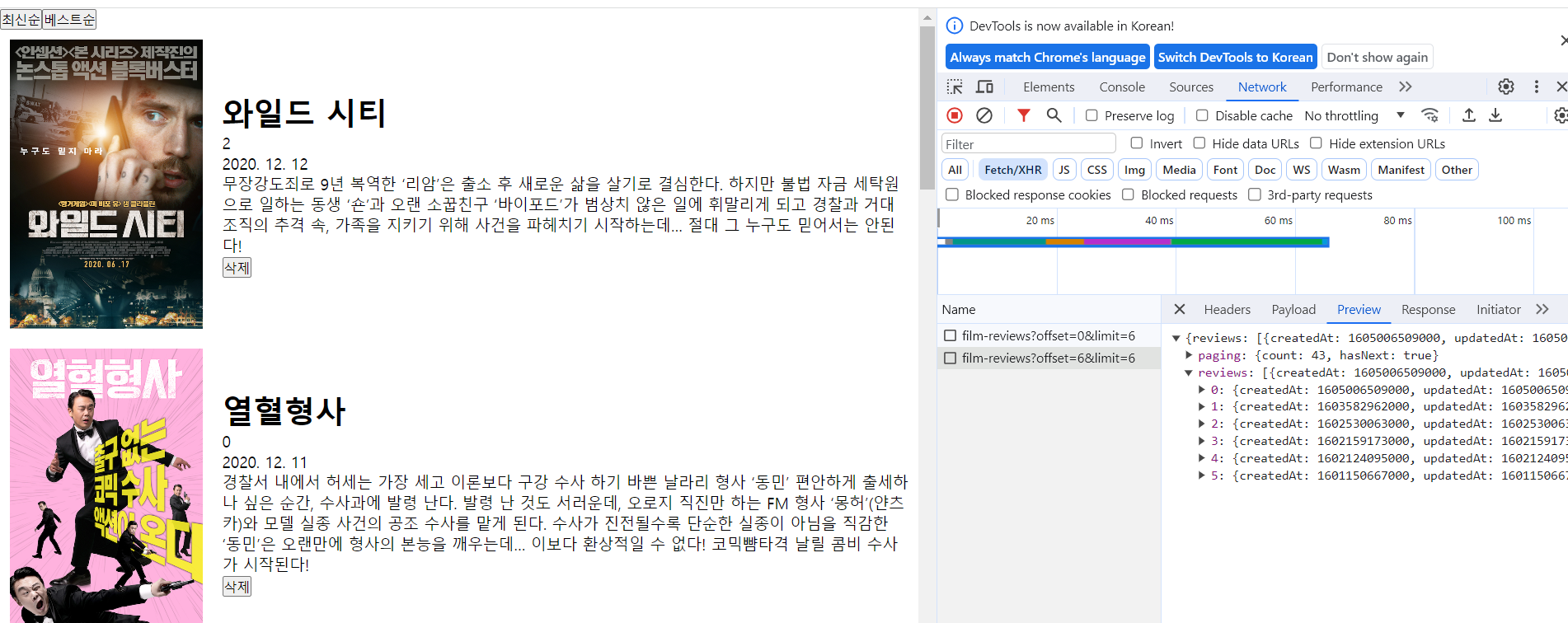Open DevTools three-dot customize menu

[1536, 87]
